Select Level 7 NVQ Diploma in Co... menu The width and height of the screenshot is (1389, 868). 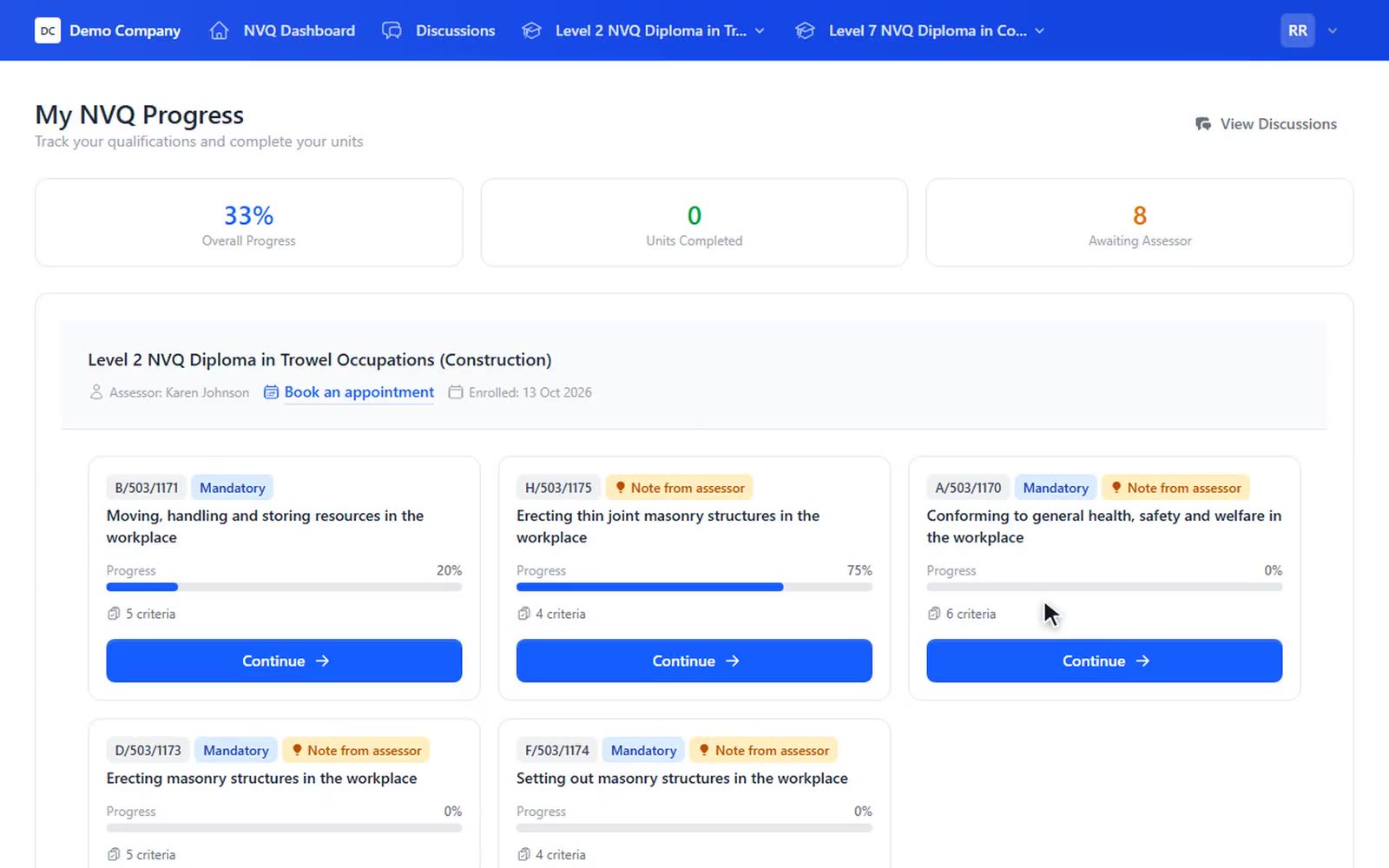coord(919,30)
